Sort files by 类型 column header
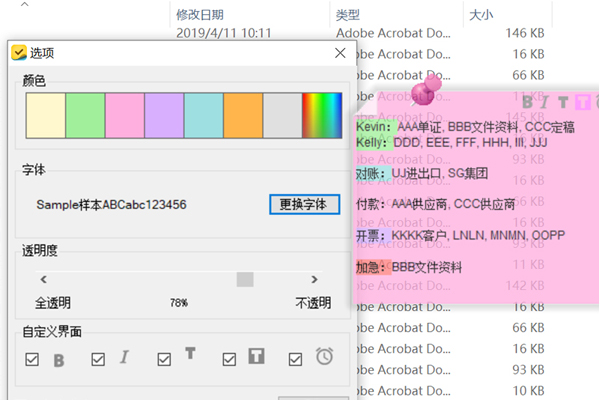The image size is (600, 400). [x=347, y=15]
